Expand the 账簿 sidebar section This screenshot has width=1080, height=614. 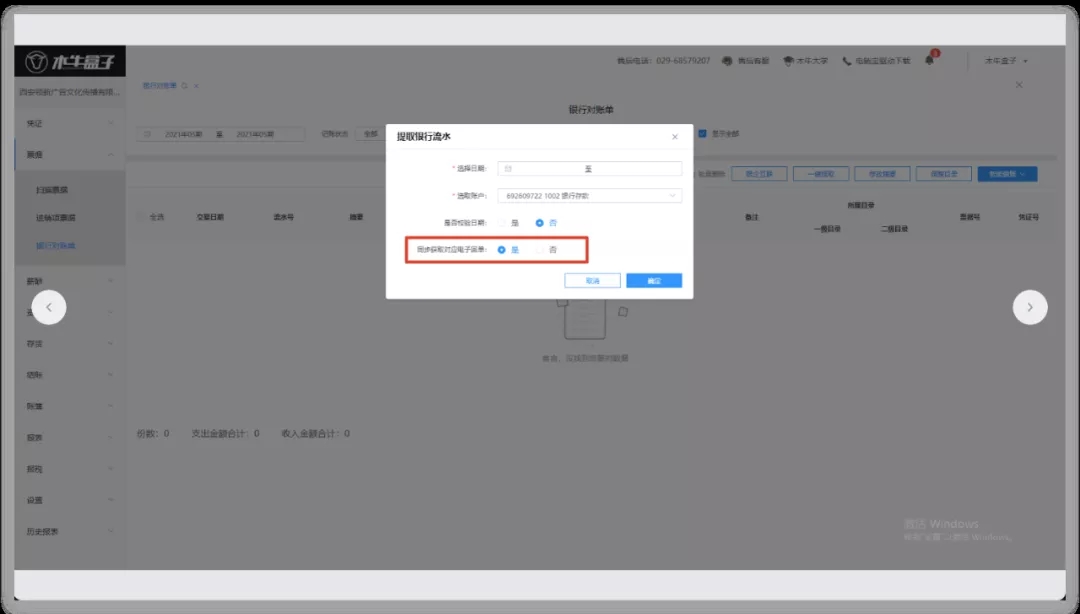click(x=70, y=406)
